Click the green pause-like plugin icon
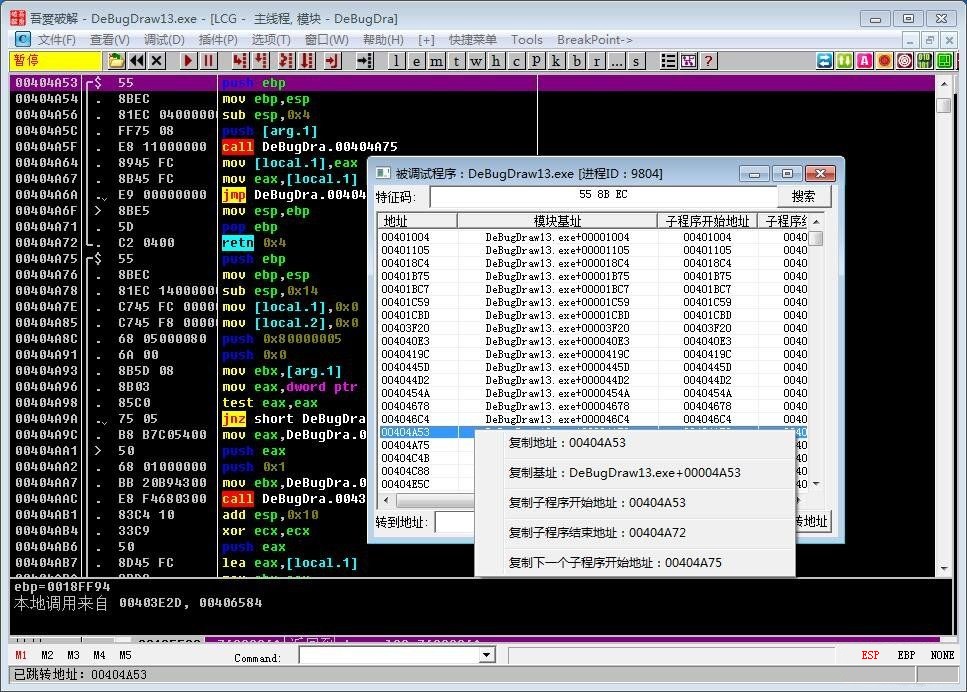Image resolution: width=967 pixels, height=692 pixels. [844, 60]
